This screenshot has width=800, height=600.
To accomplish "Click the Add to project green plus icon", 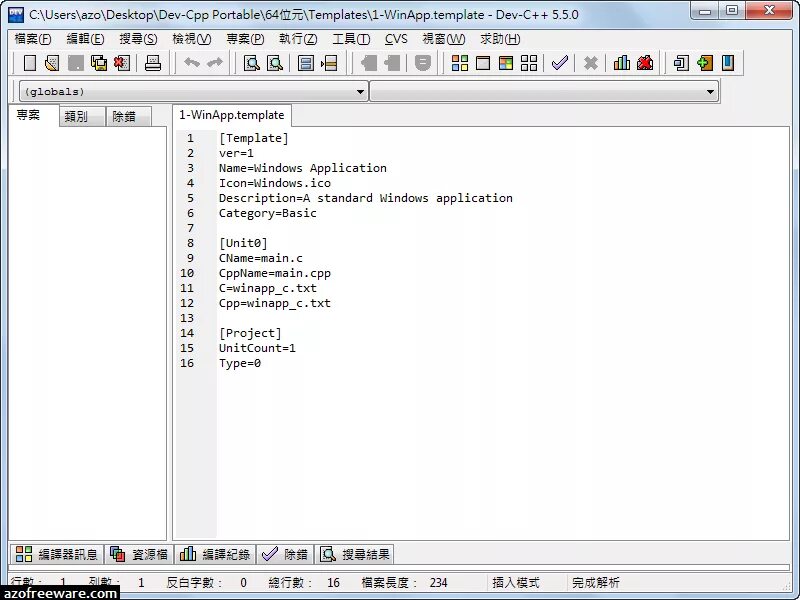I will click(x=705, y=63).
